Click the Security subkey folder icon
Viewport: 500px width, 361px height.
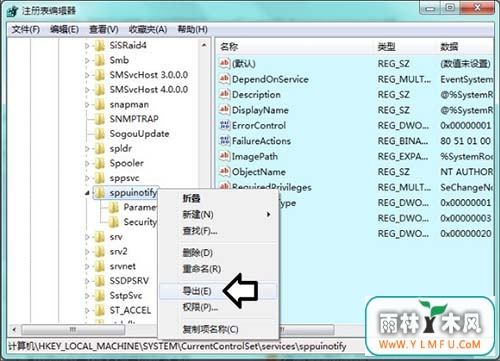pyautogui.click(x=114, y=222)
